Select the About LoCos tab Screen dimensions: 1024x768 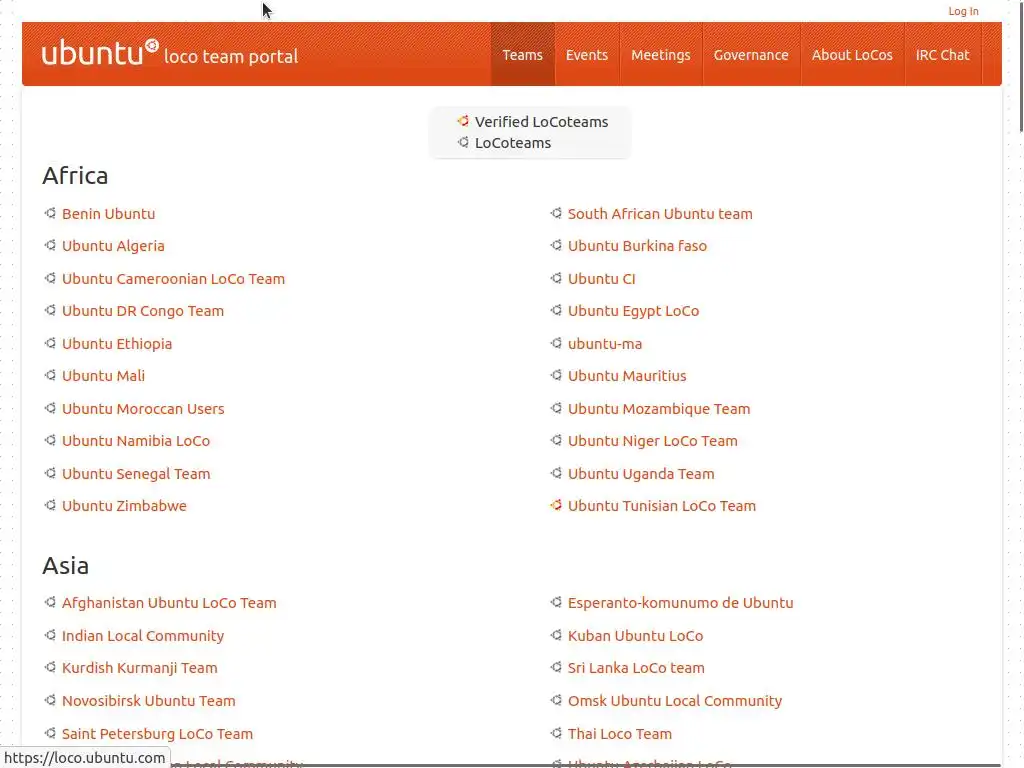(x=852, y=55)
